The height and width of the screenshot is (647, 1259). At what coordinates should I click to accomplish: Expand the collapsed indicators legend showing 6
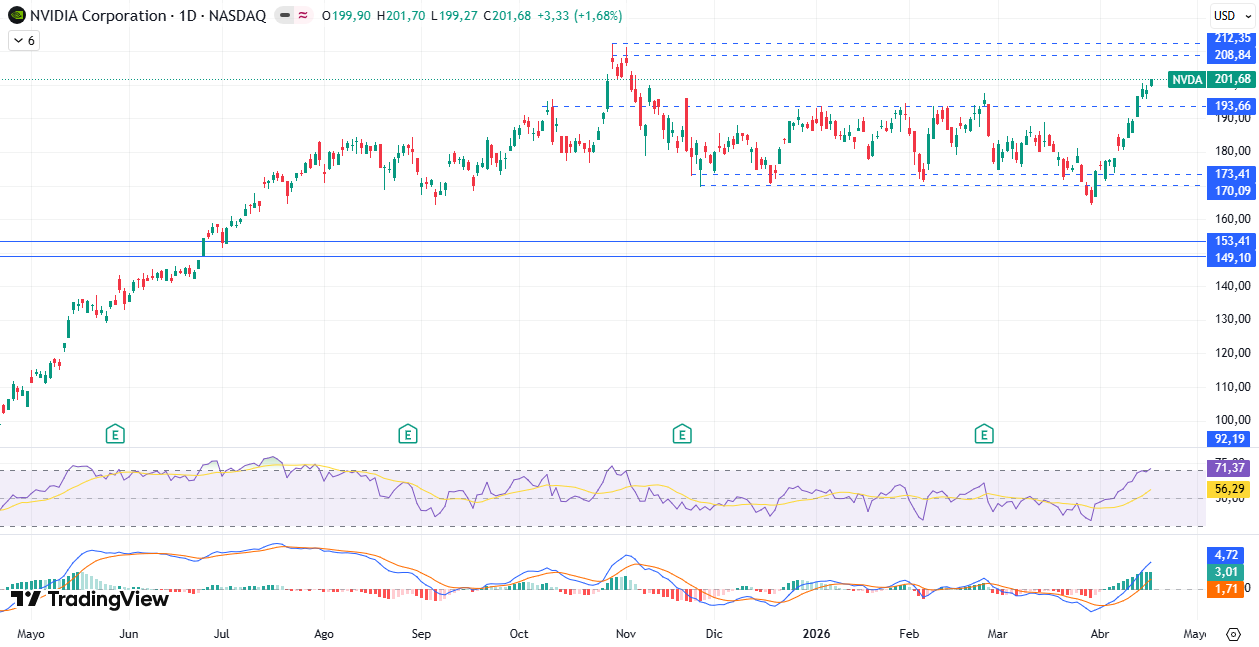point(23,41)
